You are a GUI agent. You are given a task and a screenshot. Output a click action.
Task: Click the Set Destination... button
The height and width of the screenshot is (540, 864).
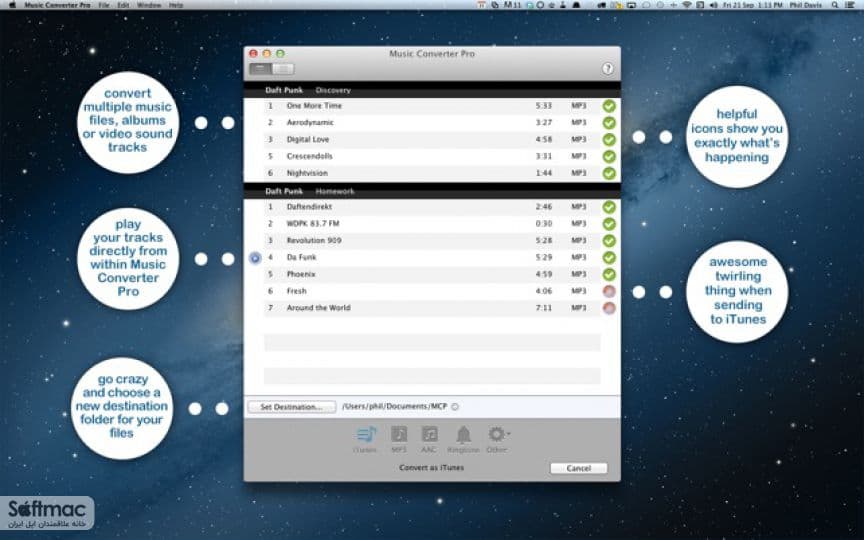[291, 407]
